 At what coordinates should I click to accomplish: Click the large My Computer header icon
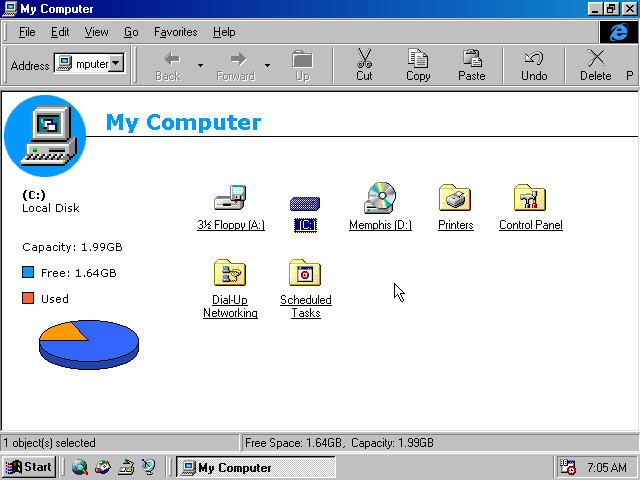pos(45,136)
